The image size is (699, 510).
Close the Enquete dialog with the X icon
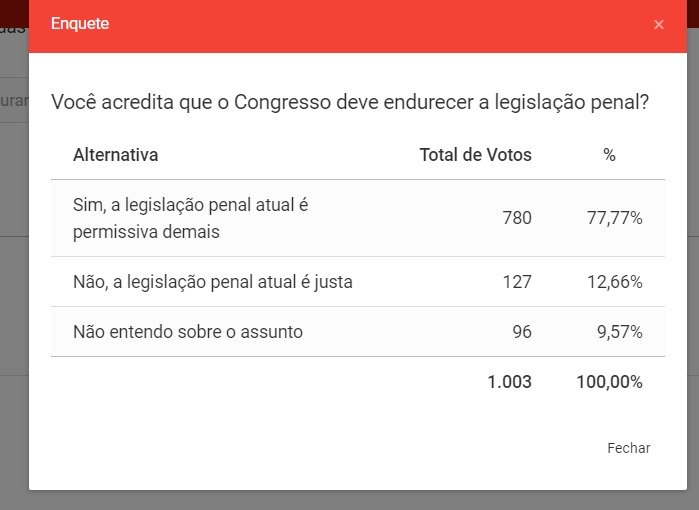(658, 25)
